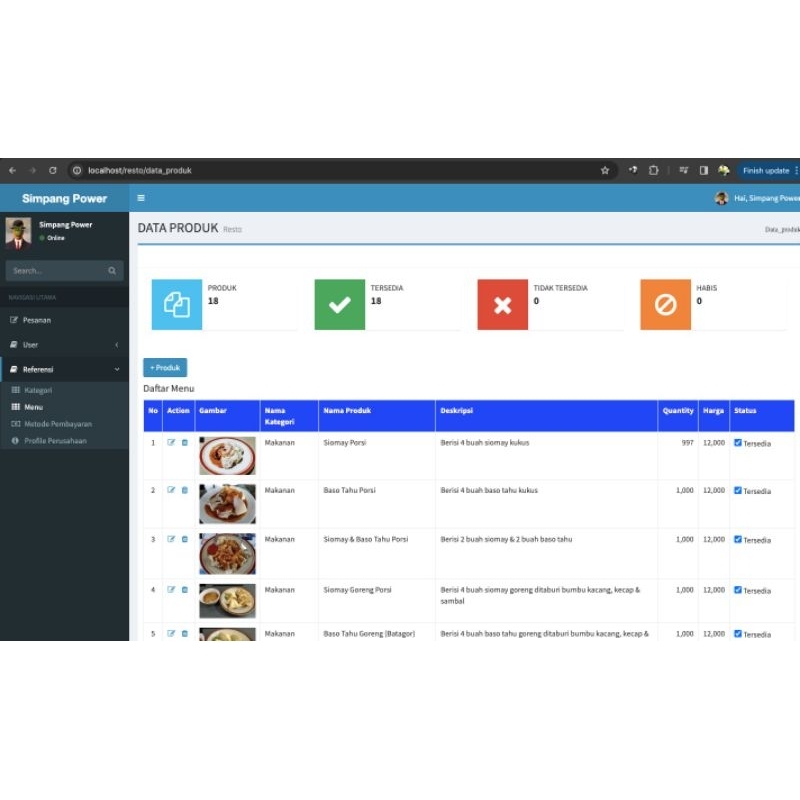Delete the Siomay Goreng Porsi row
800x800 pixels.
coord(185,589)
